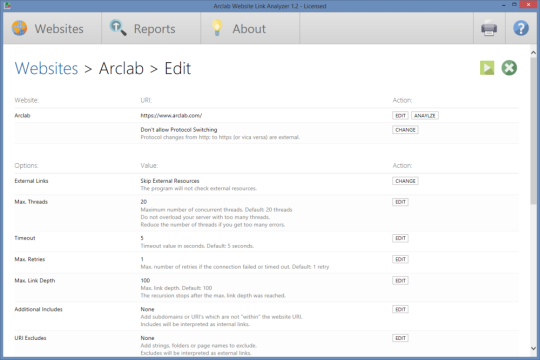Close the Link Analyzer window
Screen dimensions: 540x360
(x=529, y=4)
